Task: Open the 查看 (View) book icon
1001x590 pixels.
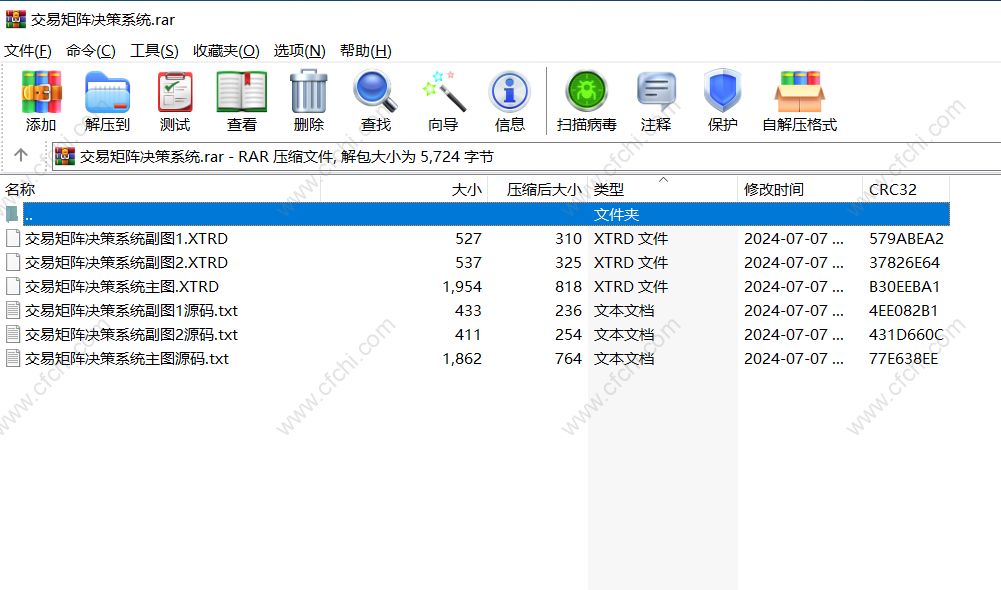Action: (x=241, y=93)
